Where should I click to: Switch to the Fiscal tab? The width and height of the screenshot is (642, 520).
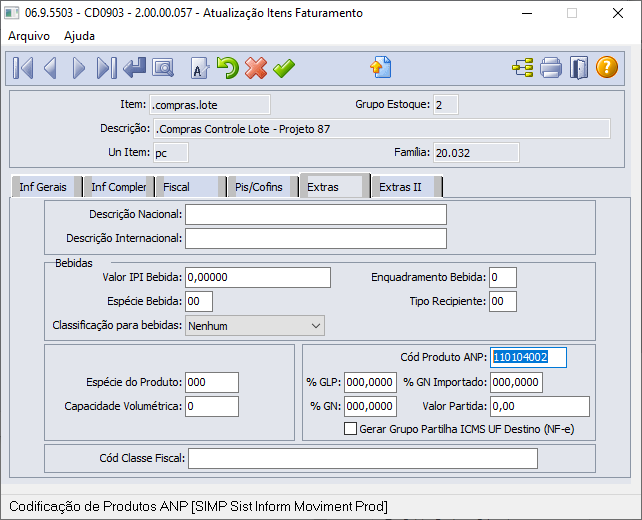coord(177,187)
